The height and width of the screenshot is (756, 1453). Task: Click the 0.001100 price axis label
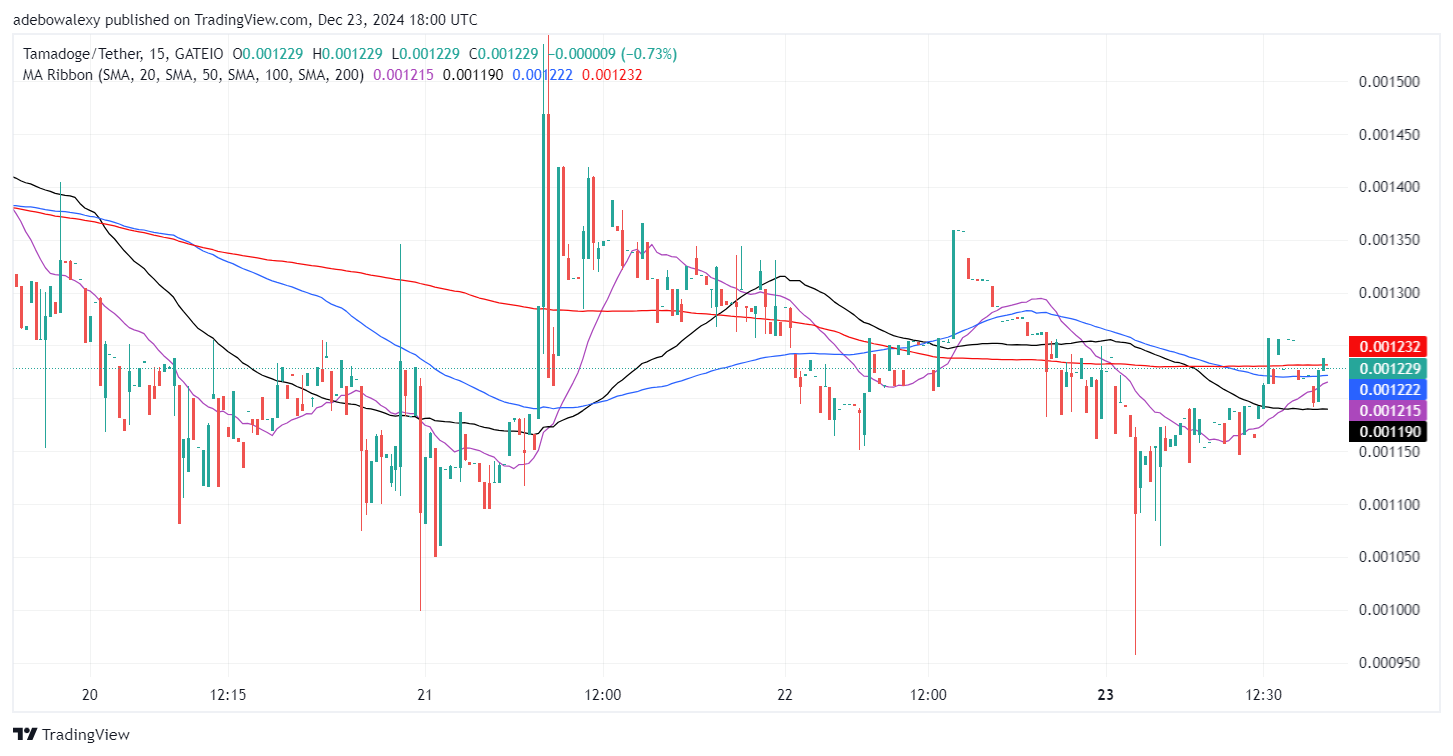coord(1390,505)
